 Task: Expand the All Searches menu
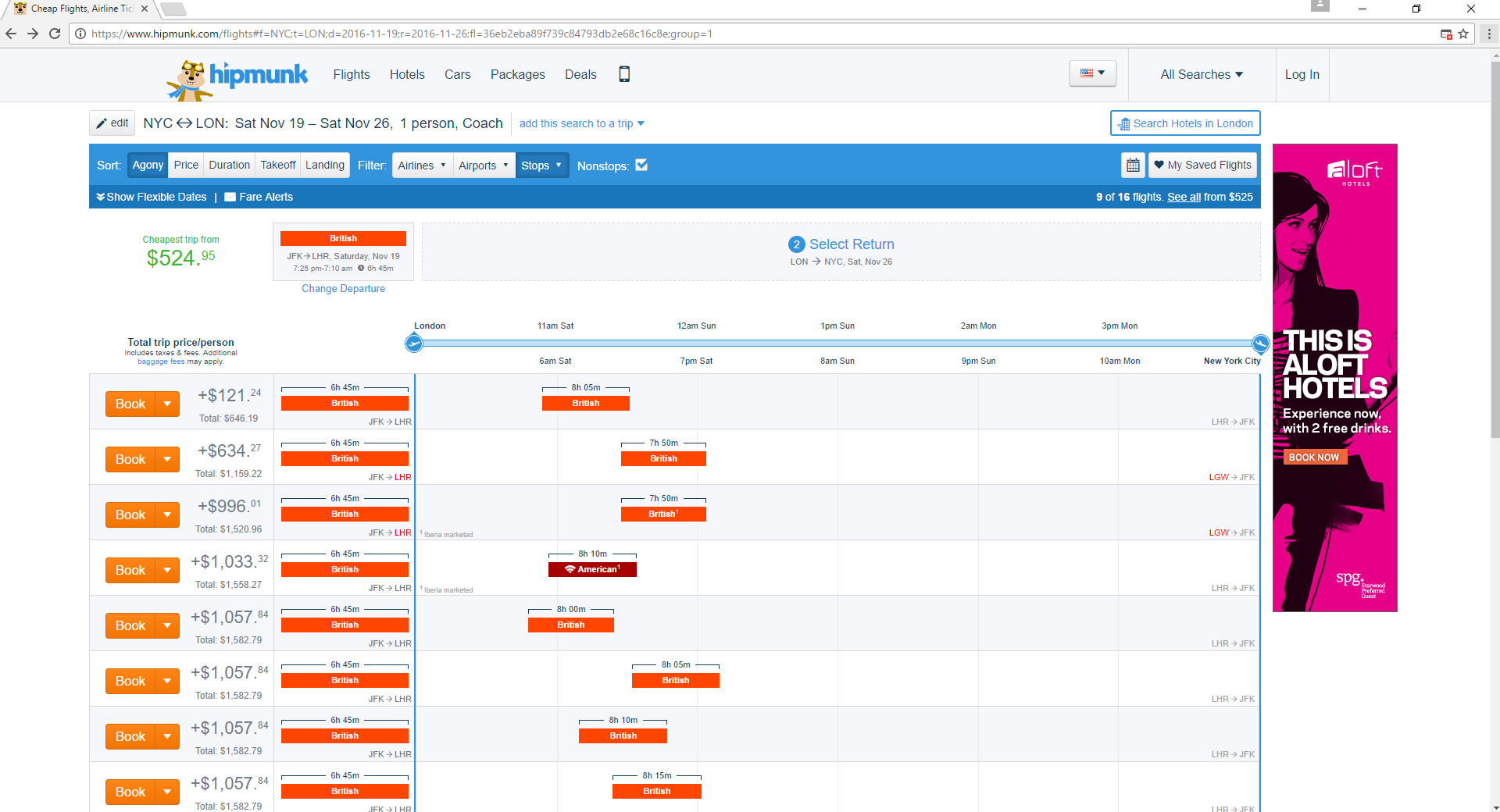1201,75
